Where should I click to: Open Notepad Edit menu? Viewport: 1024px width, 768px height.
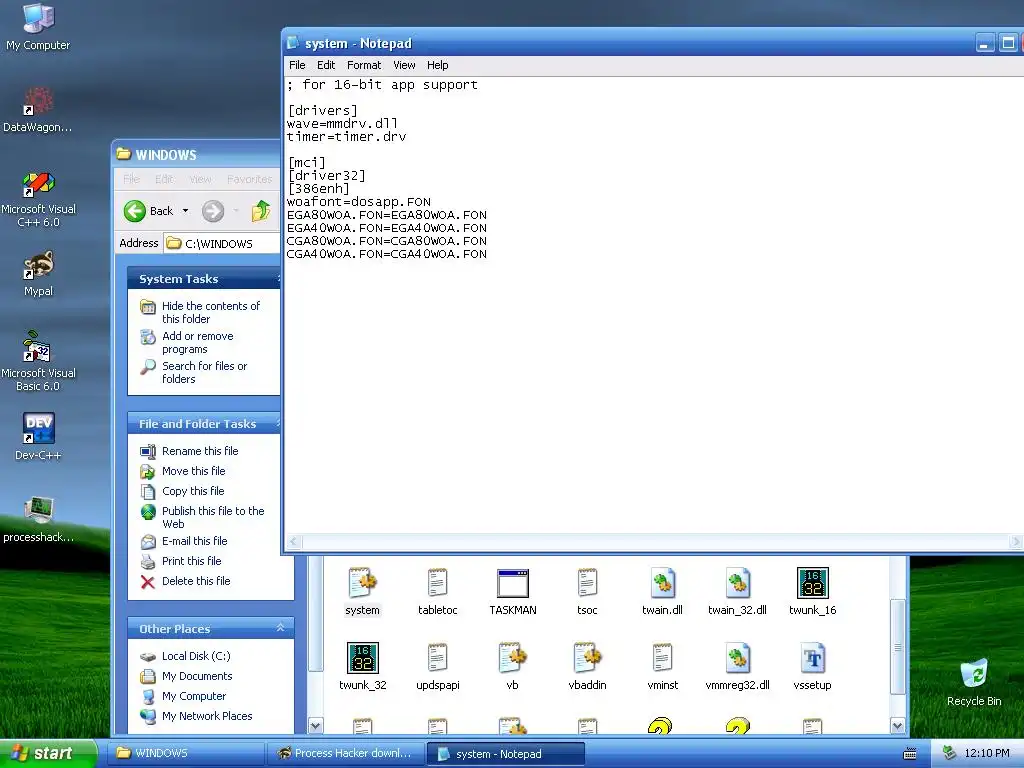click(326, 65)
